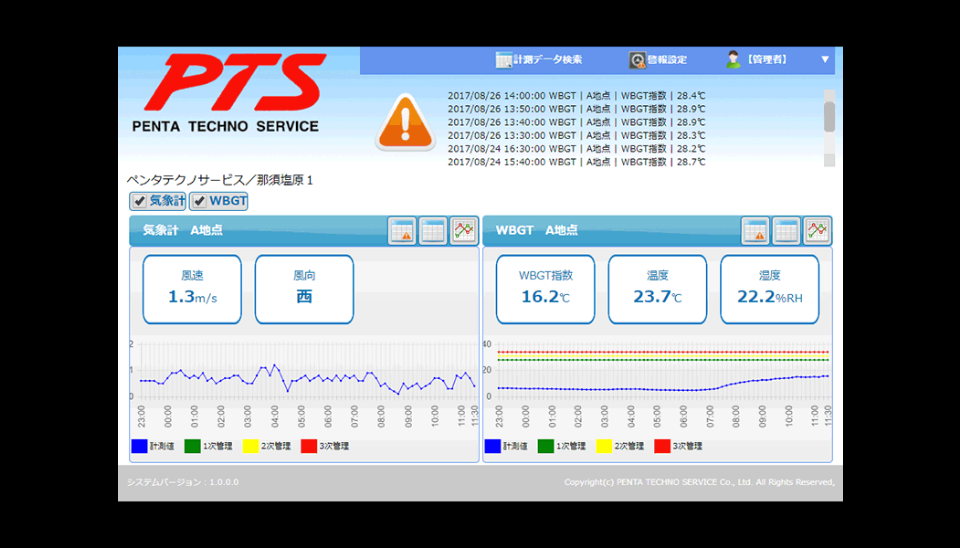Image resolution: width=960 pixels, height=548 pixels.
Task: Click alarm entry 2017/08/26 13:50:00 28.9℃
Action: coord(576,109)
